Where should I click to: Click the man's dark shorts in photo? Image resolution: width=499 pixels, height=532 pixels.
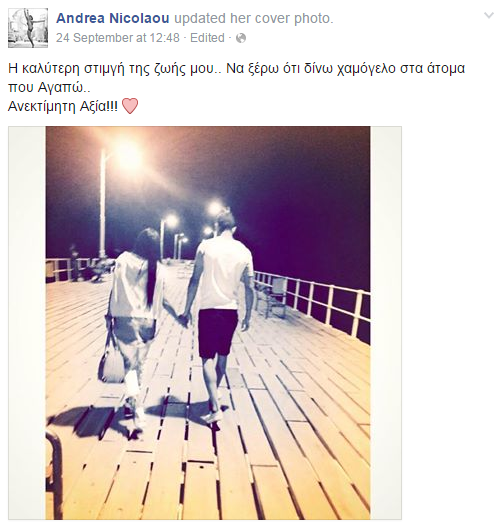point(217,334)
